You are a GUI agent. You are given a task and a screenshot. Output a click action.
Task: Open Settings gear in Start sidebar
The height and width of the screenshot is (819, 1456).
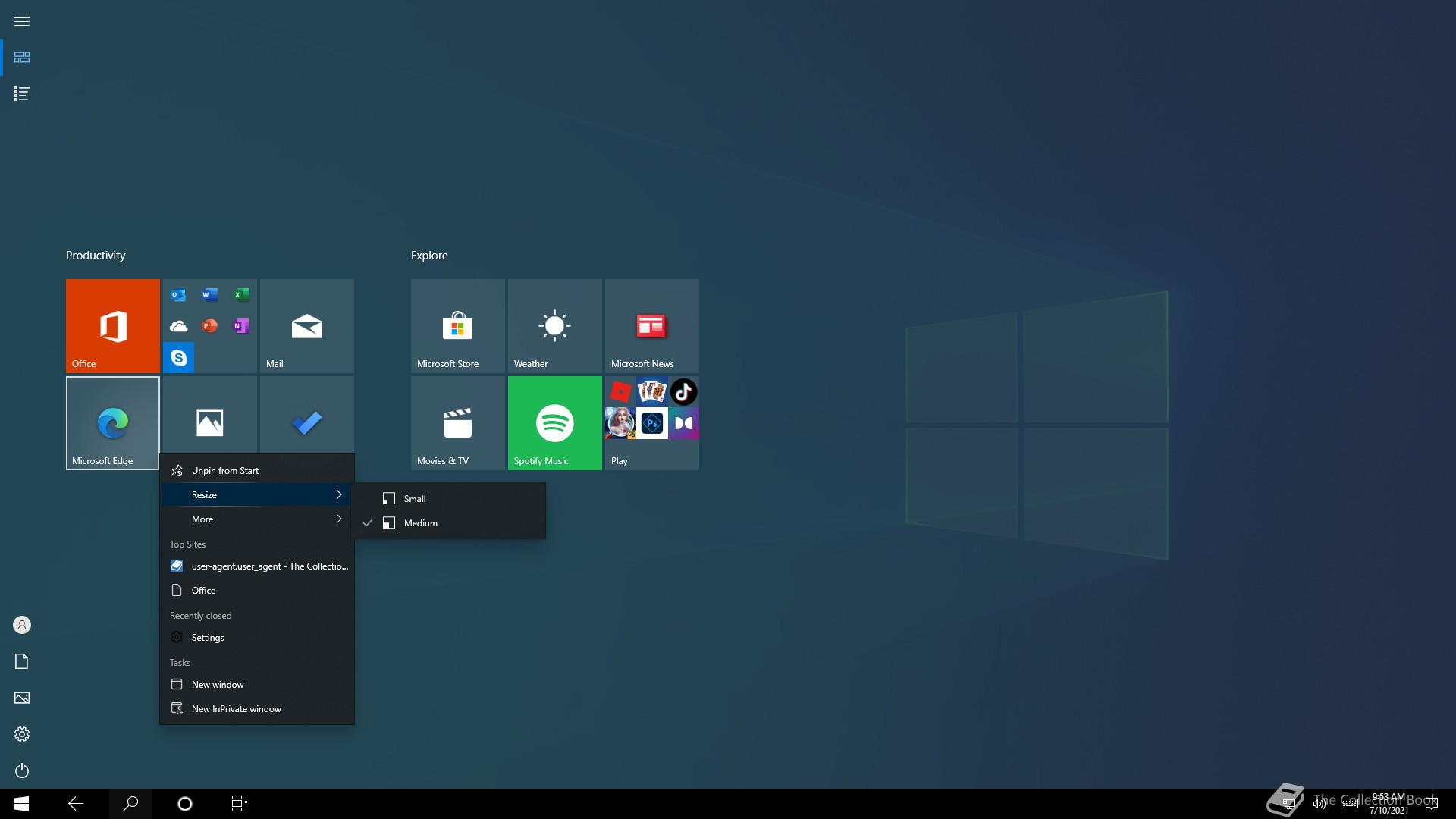point(22,734)
